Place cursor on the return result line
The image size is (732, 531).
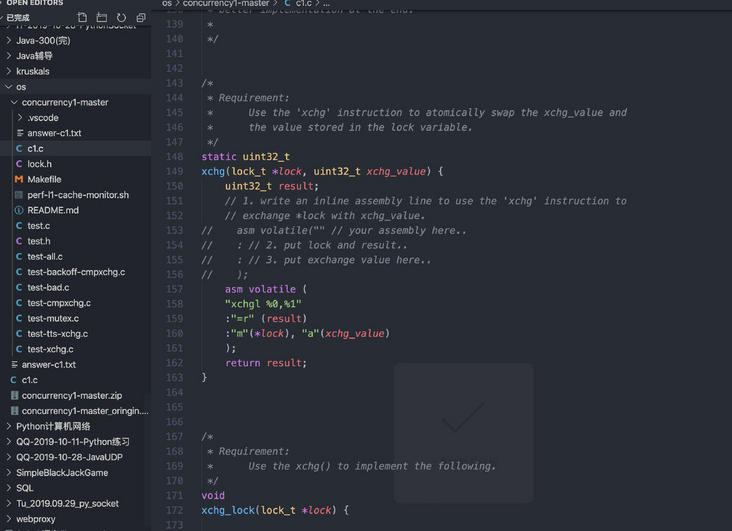coord(266,363)
